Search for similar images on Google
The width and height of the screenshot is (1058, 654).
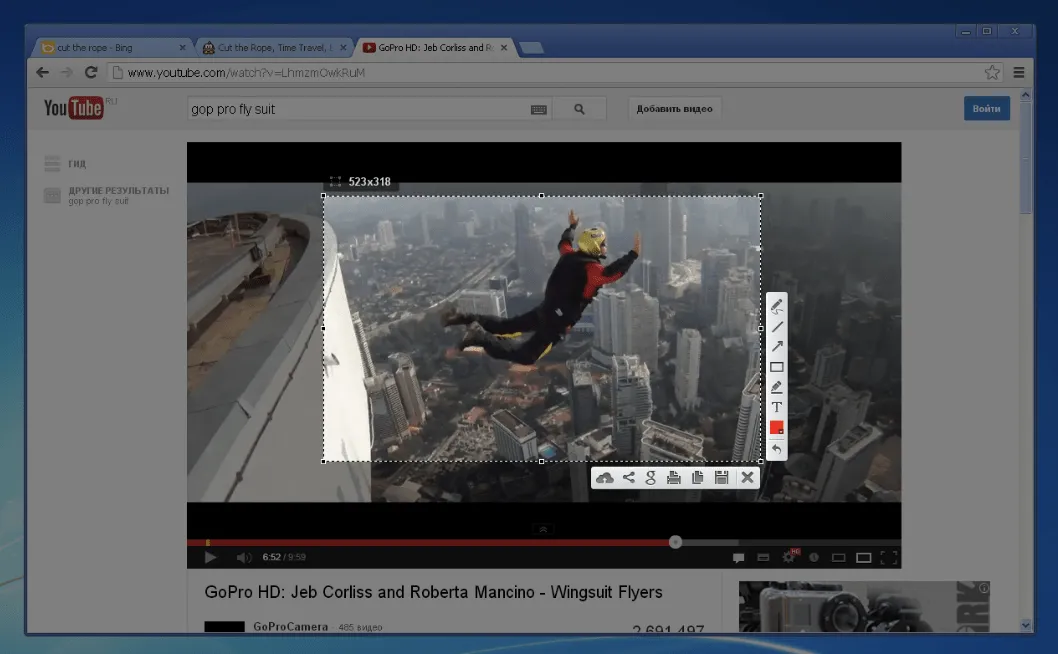(x=650, y=478)
